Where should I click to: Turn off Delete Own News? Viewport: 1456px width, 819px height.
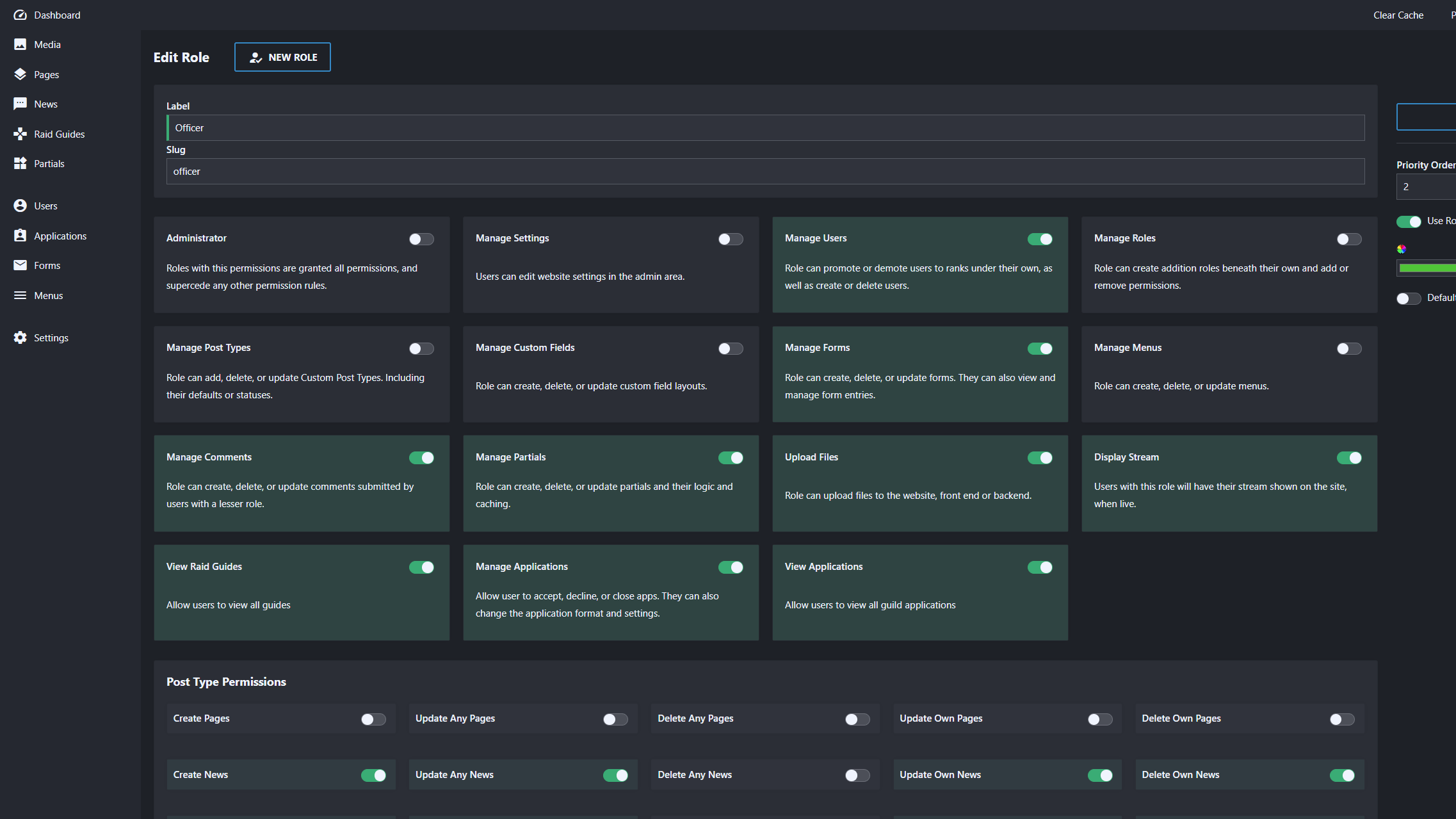1342,775
